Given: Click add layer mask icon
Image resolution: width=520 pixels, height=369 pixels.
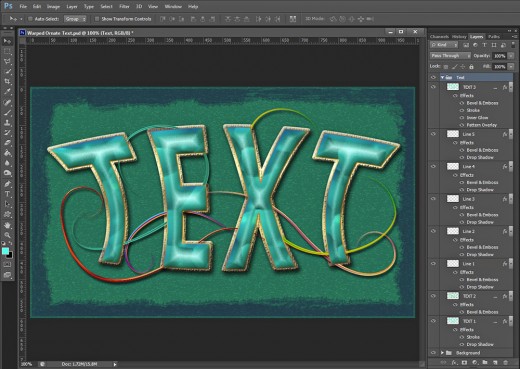Looking at the screenshot, I should pos(464,362).
